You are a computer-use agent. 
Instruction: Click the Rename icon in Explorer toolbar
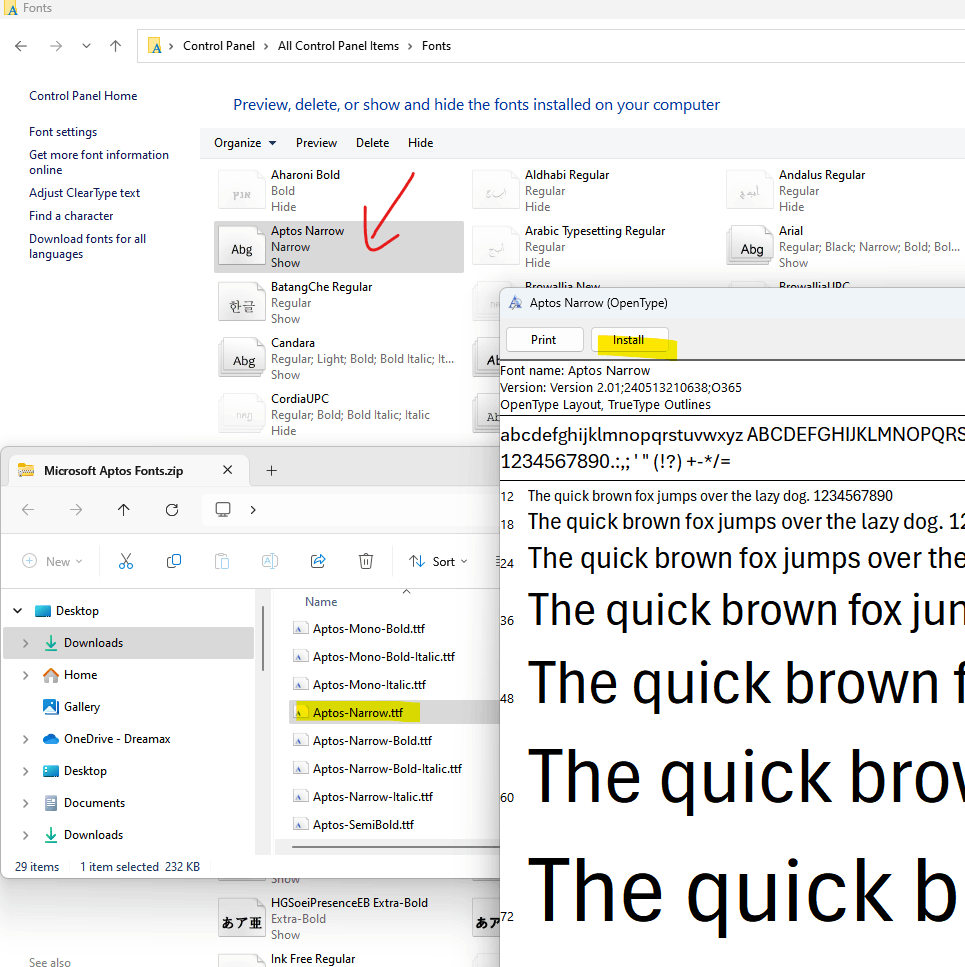tap(269, 561)
